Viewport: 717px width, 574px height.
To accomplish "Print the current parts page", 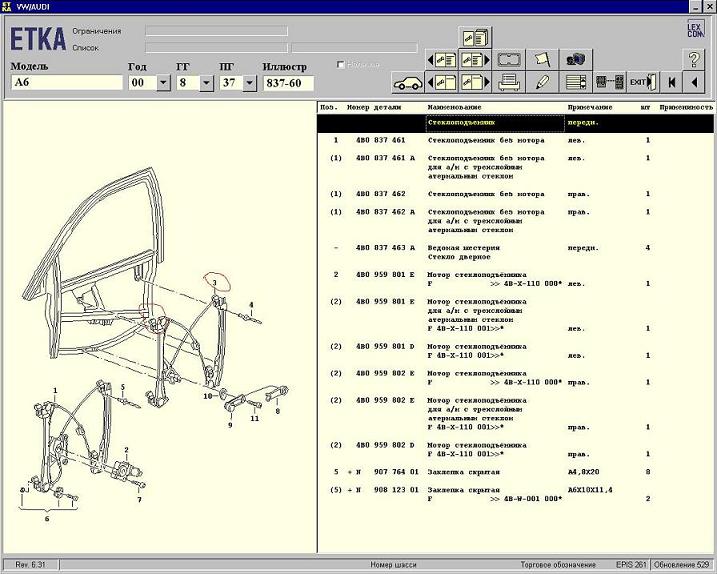I will point(508,82).
